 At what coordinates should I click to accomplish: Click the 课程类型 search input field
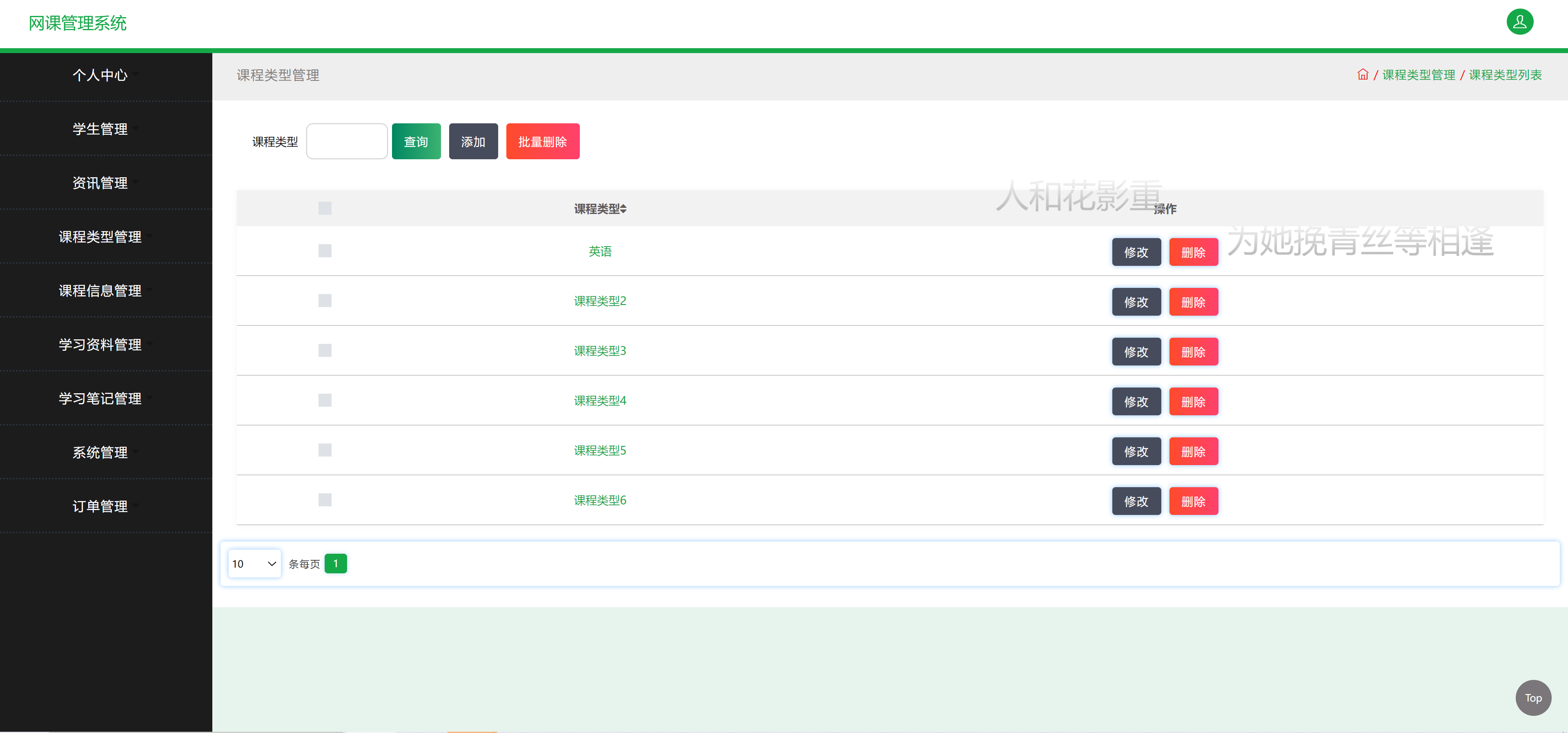pos(346,140)
